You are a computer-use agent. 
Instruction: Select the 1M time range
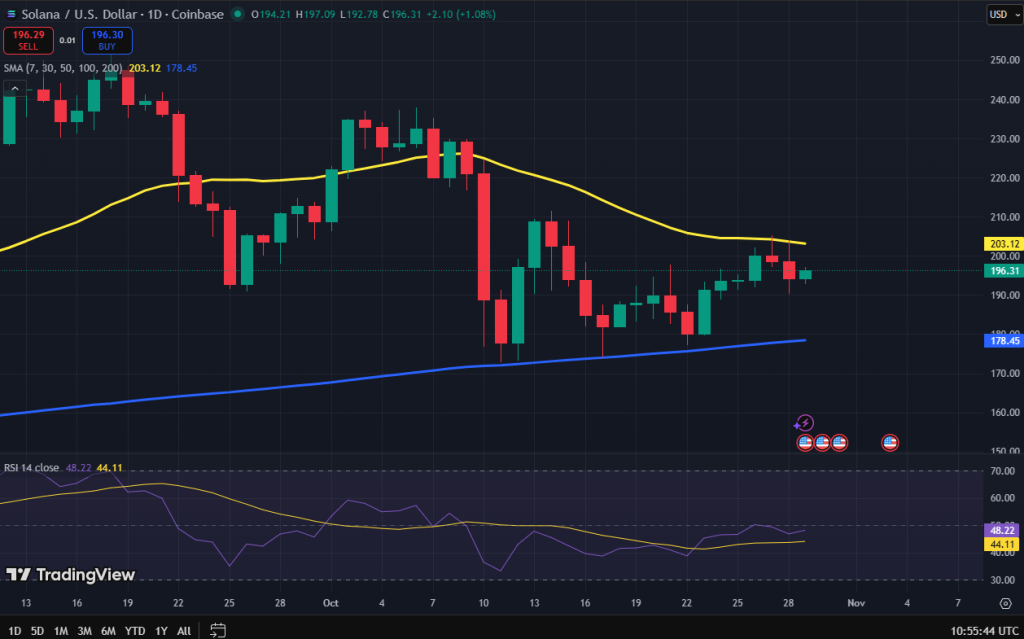pos(61,631)
